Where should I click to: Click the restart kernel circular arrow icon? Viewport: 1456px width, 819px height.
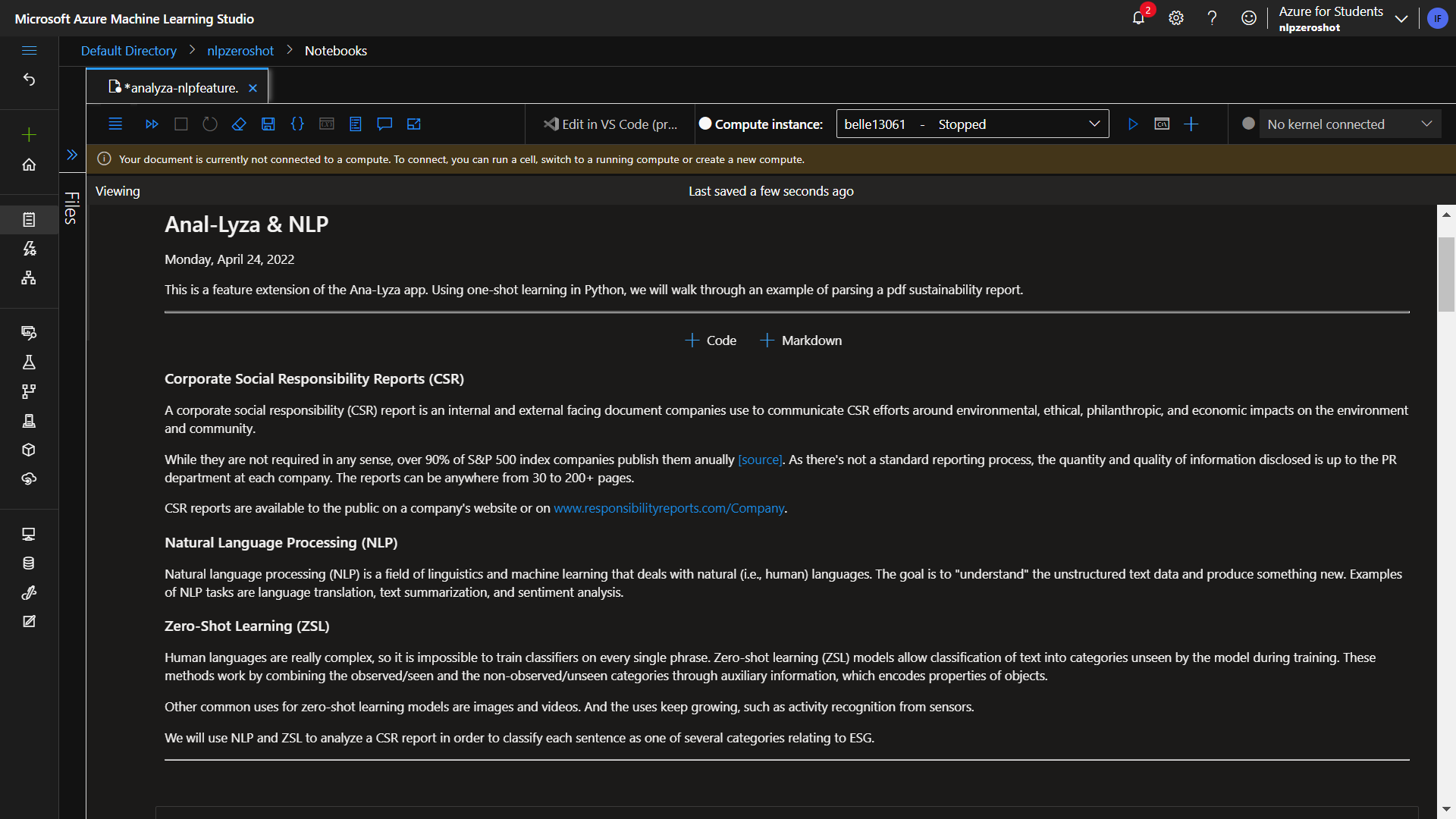pyautogui.click(x=210, y=124)
